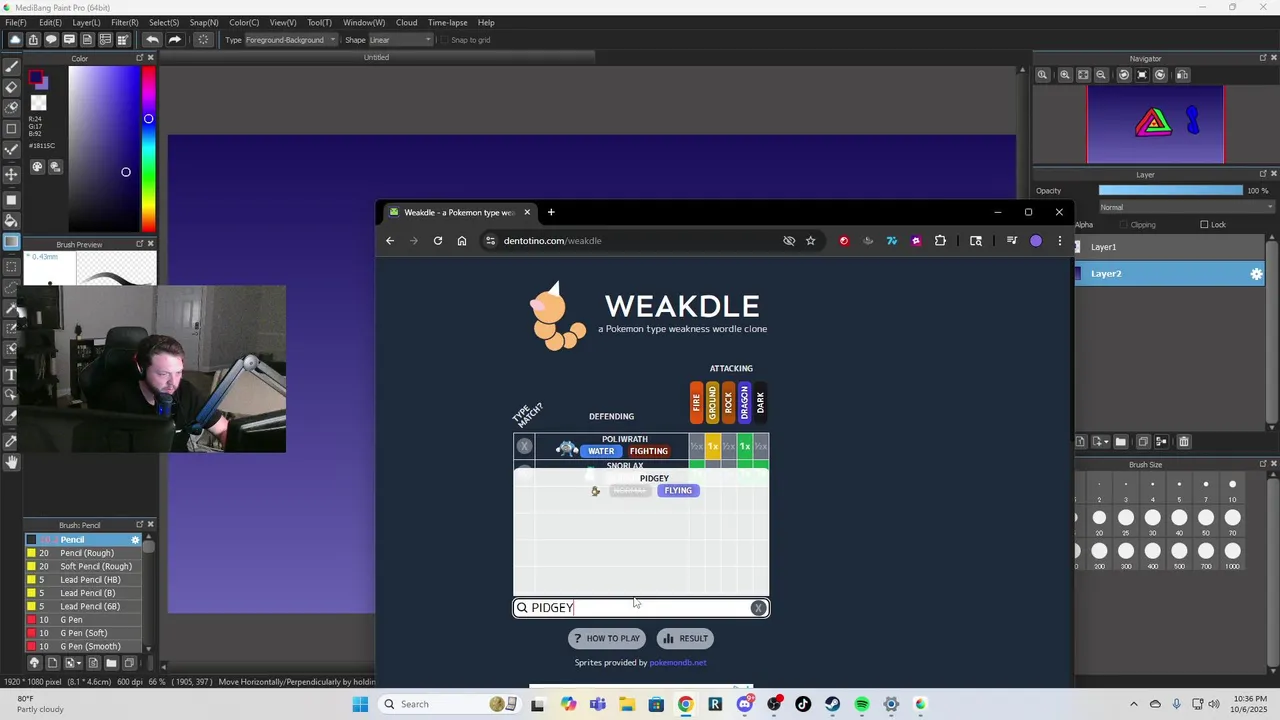The image size is (1280, 720).
Task: Open the Help menu
Action: [486, 22]
